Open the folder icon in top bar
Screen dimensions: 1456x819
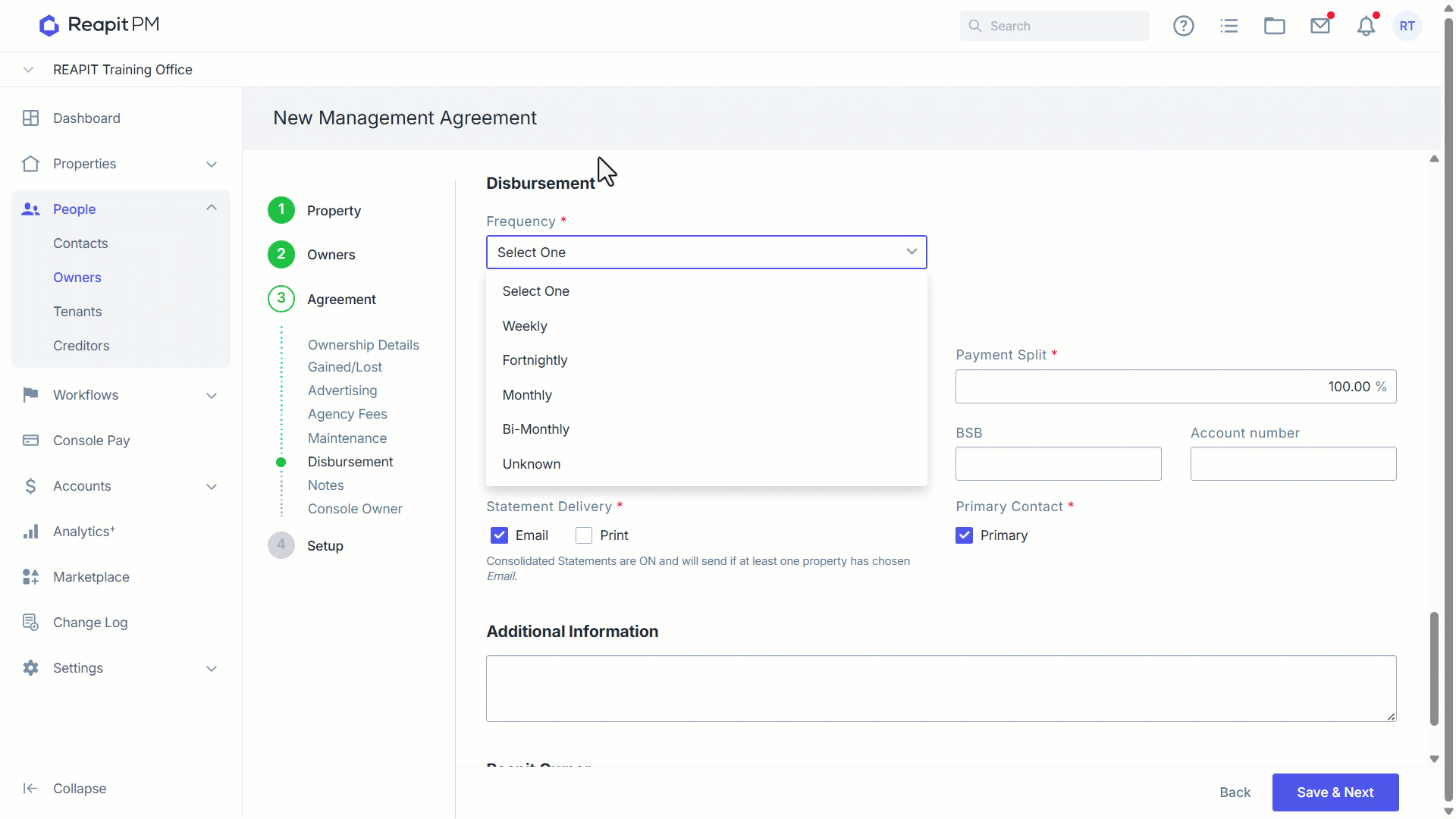[x=1275, y=26]
